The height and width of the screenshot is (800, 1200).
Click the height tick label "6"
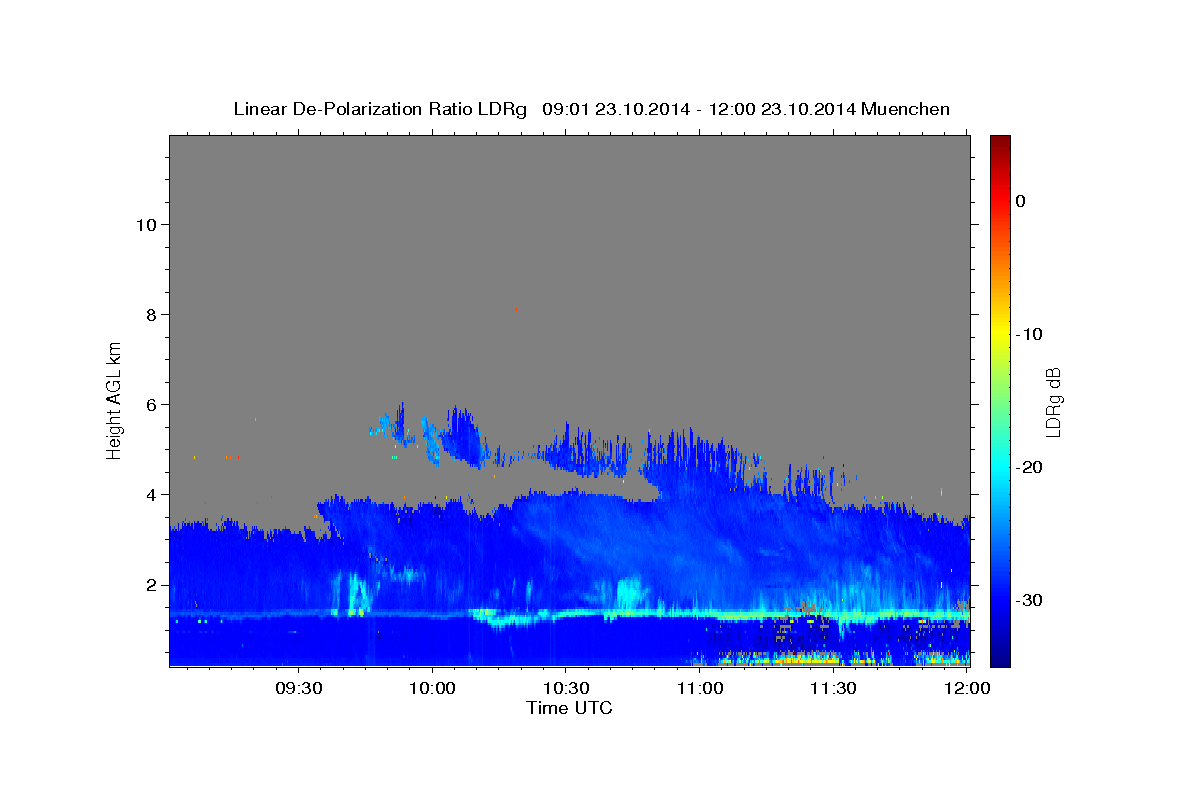click(x=150, y=404)
